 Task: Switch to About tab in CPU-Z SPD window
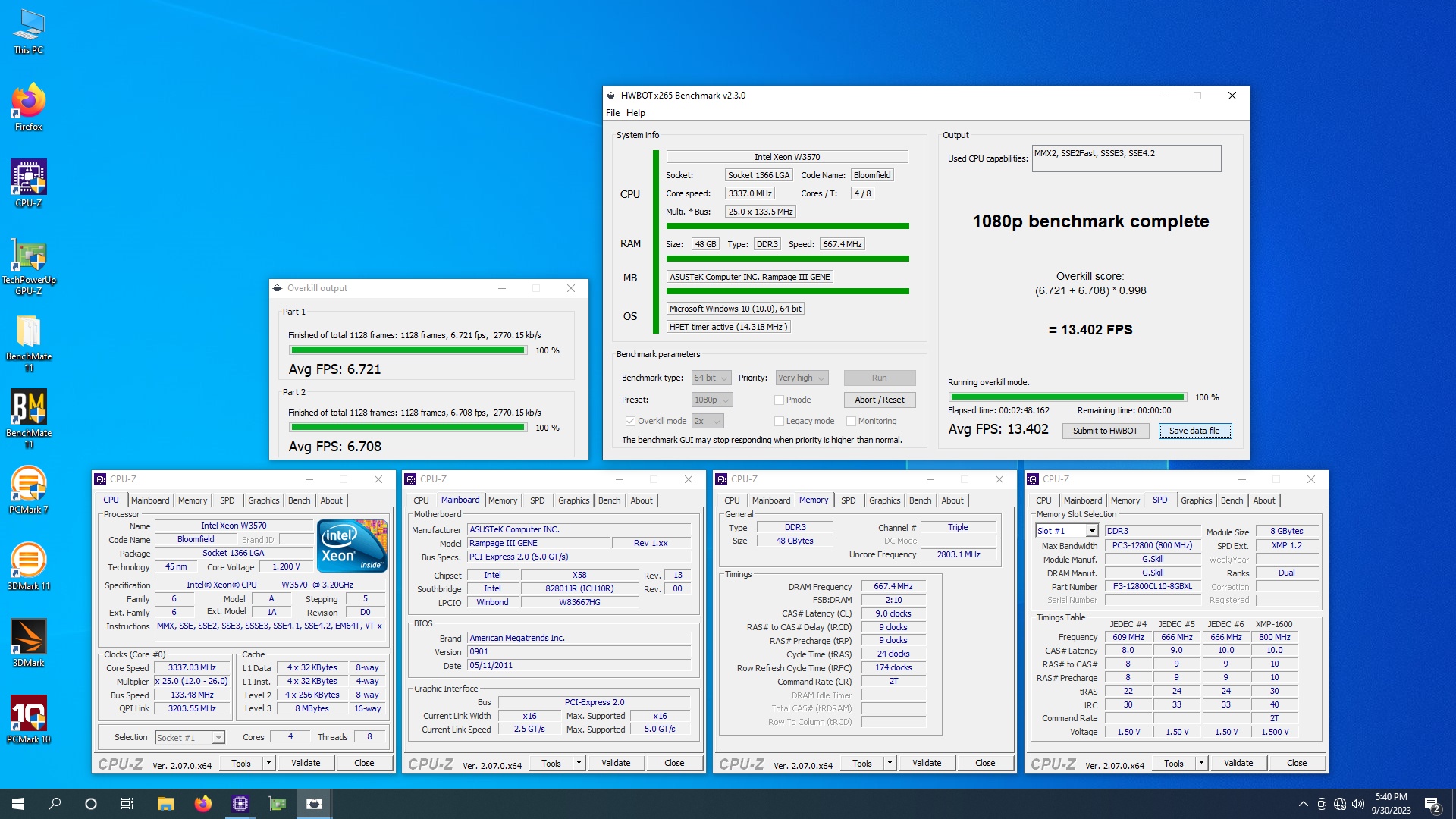point(1263,500)
